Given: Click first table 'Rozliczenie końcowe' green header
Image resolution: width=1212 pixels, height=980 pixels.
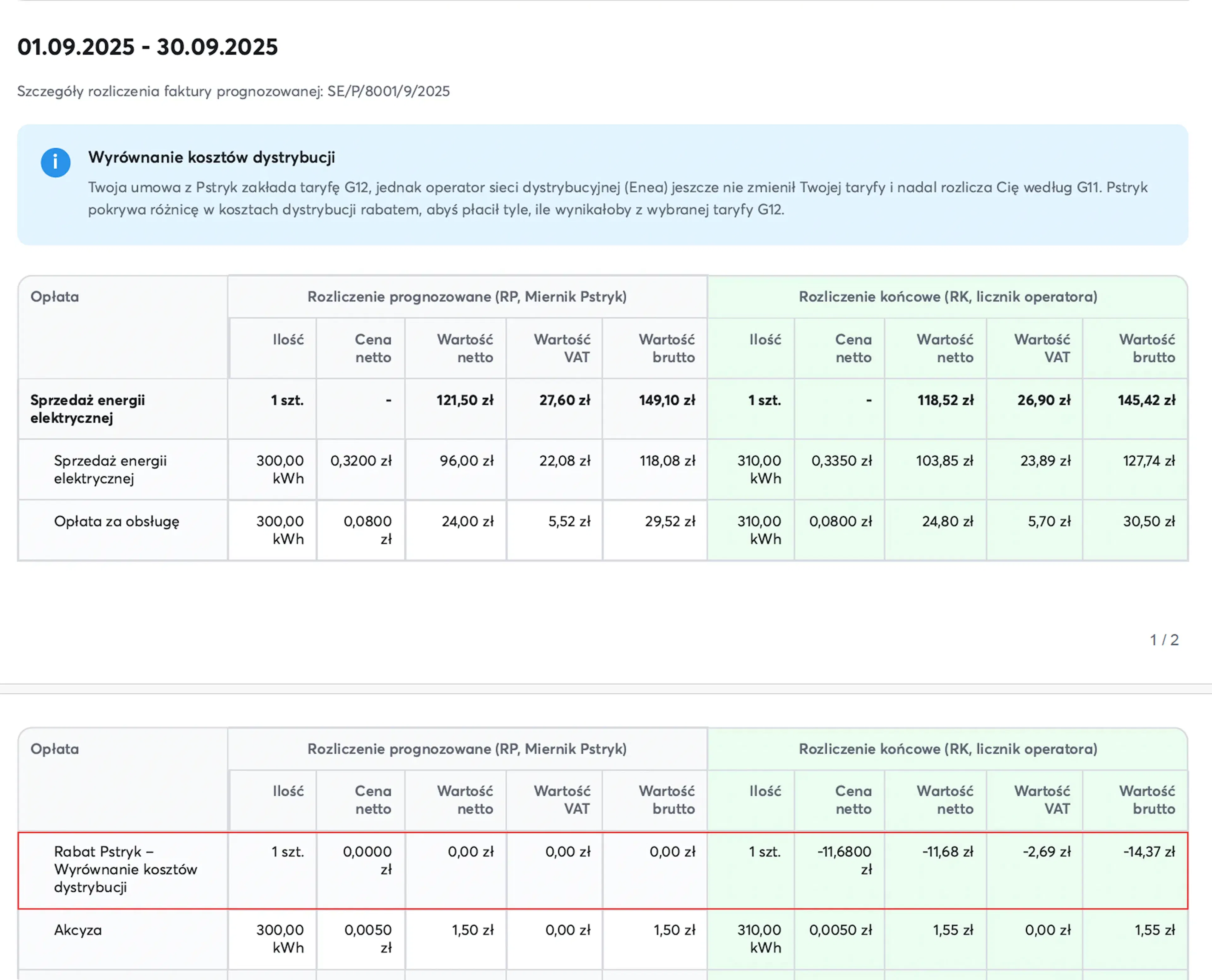Looking at the screenshot, I should pos(948,297).
